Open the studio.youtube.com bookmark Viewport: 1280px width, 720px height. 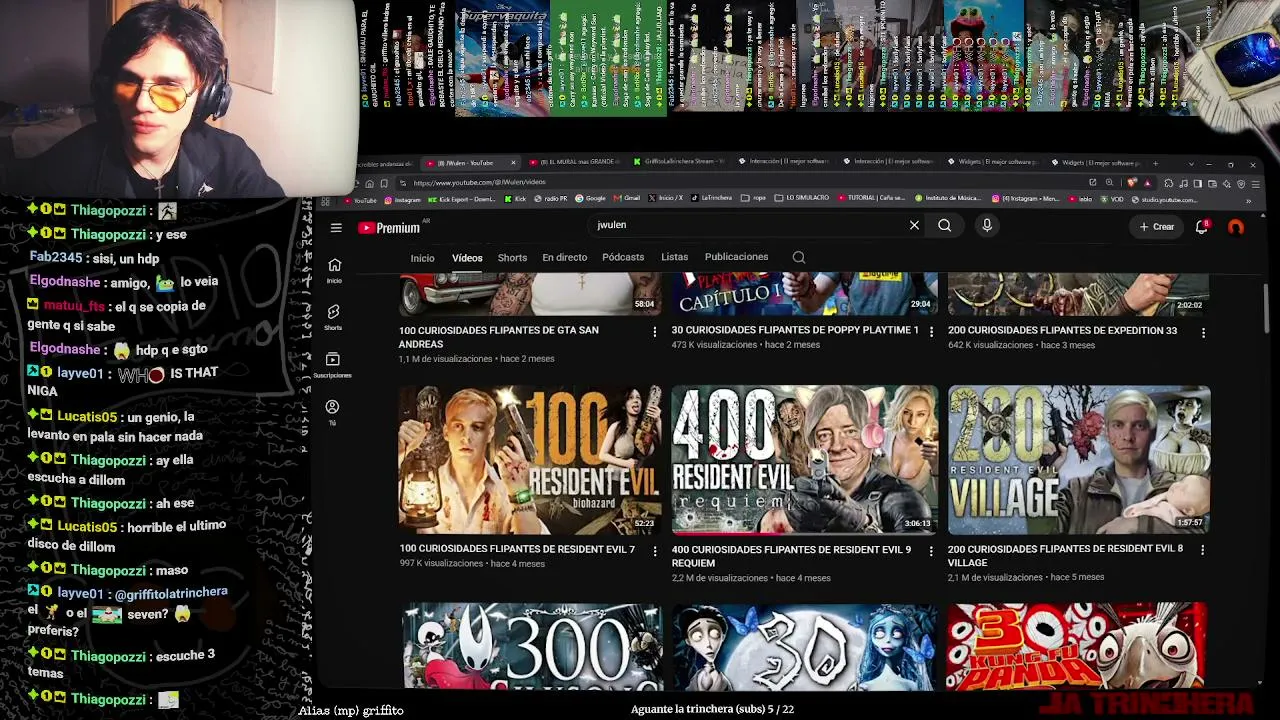1165,199
